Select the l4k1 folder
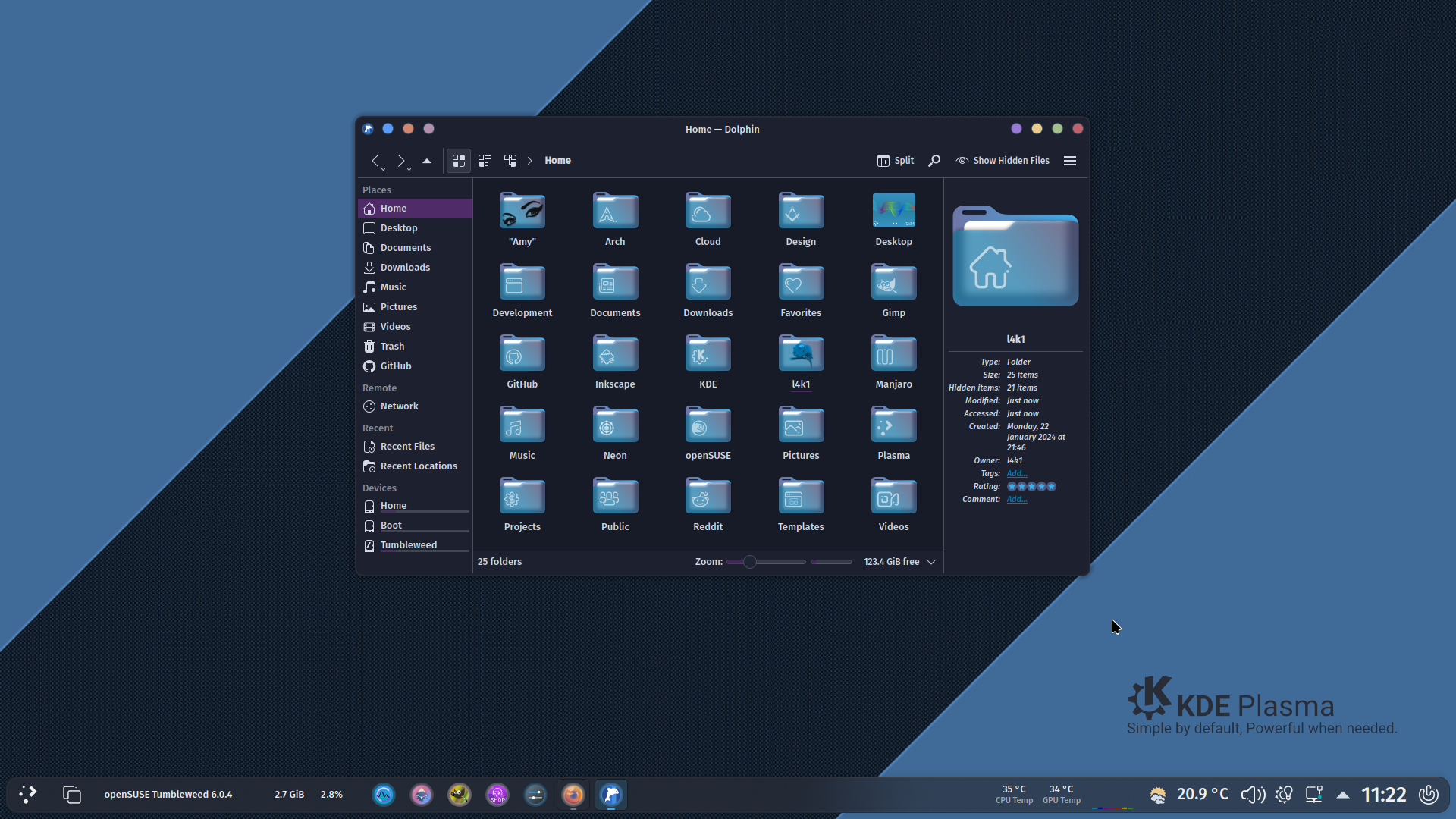 (801, 362)
